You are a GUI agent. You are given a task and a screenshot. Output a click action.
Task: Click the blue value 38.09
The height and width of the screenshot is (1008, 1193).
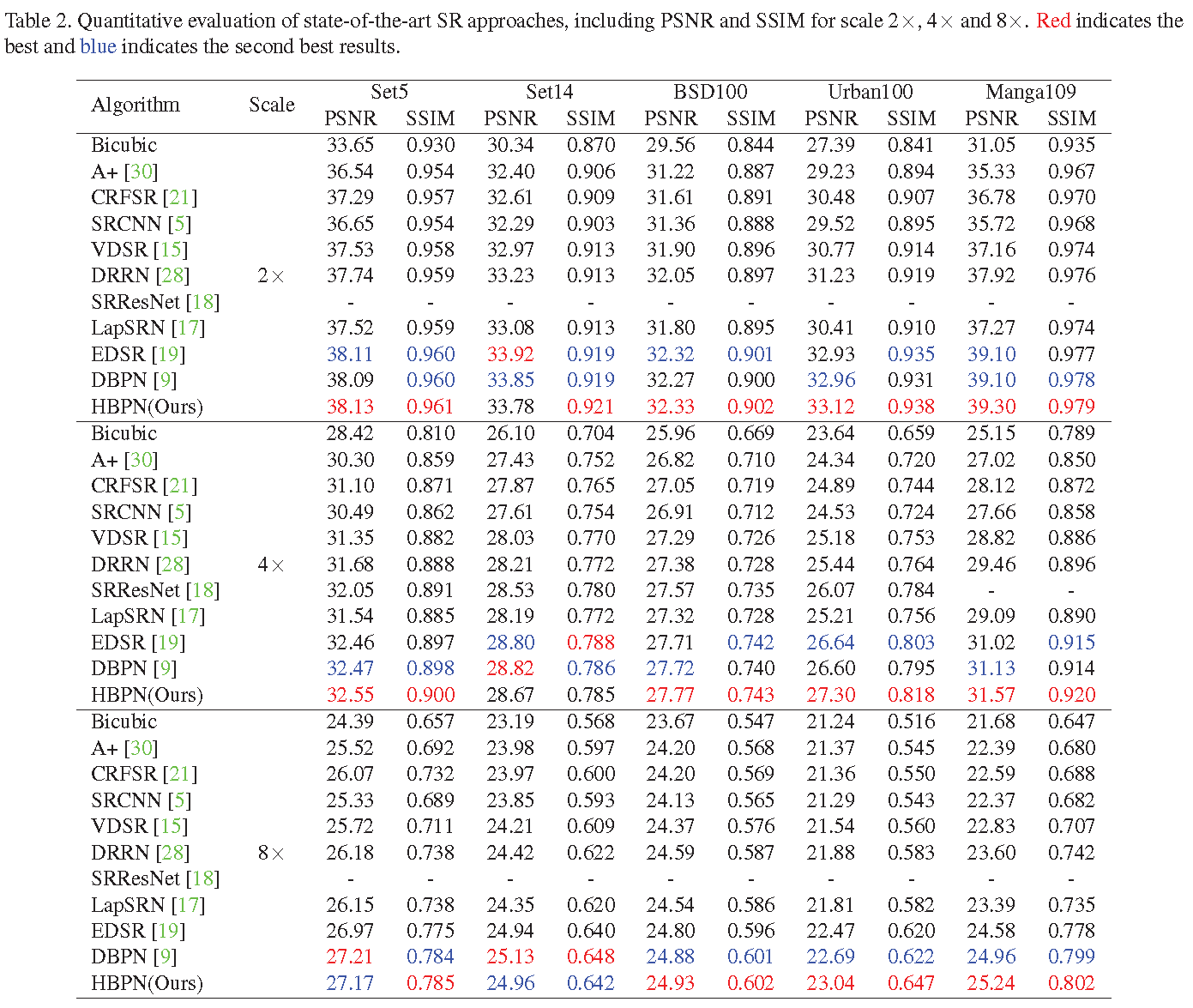[x=350, y=380]
